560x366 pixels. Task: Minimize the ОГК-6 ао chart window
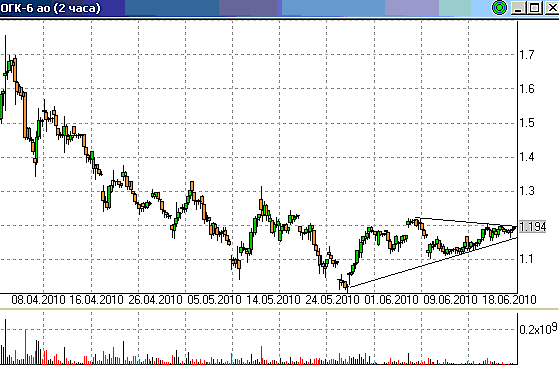click(518, 8)
